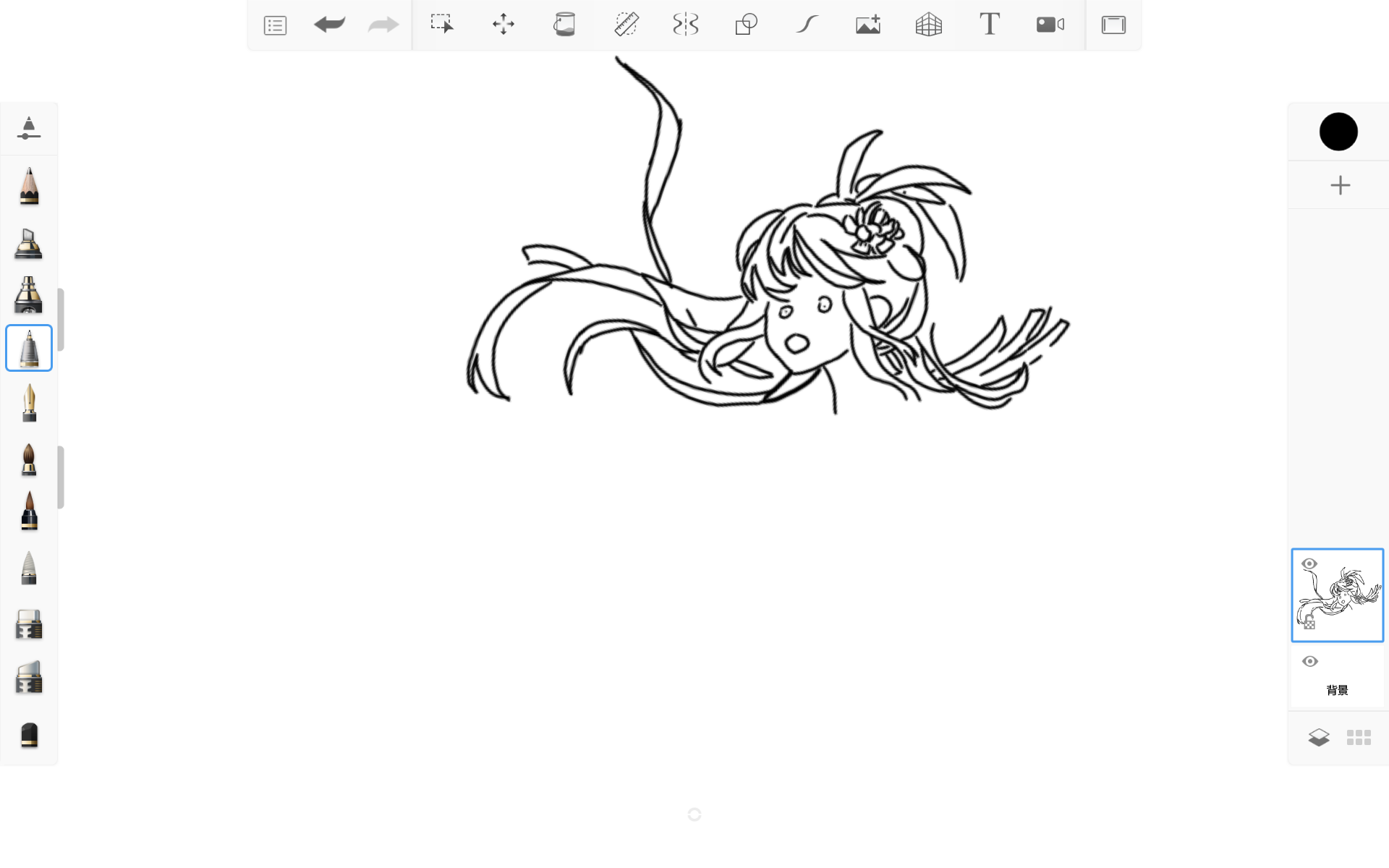This screenshot has height=868, width=1389.
Task: Open the brush library grid icon
Action: point(1359,738)
